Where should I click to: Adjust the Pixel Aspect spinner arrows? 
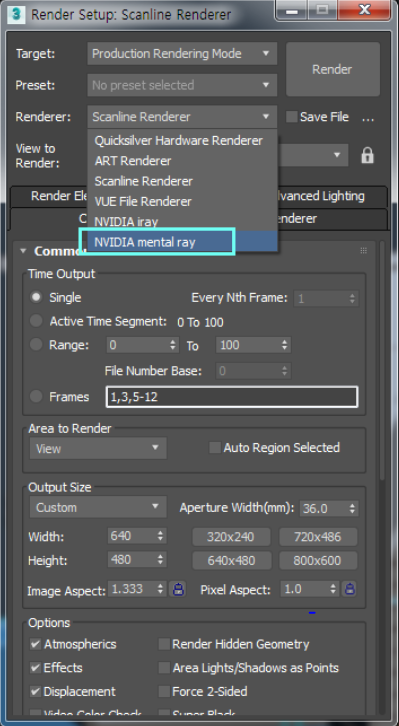click(x=333, y=589)
